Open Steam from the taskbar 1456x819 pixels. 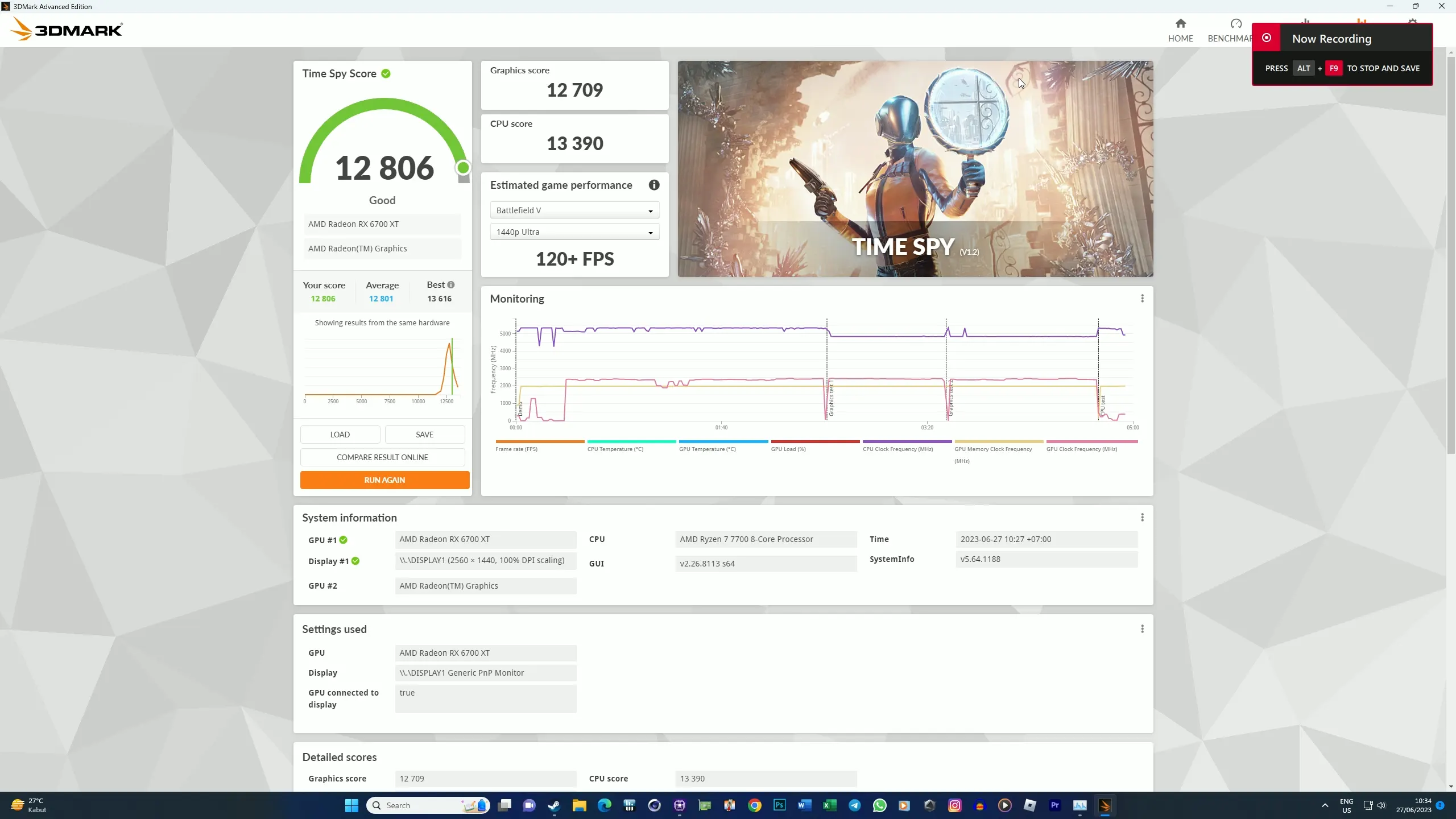click(554, 805)
